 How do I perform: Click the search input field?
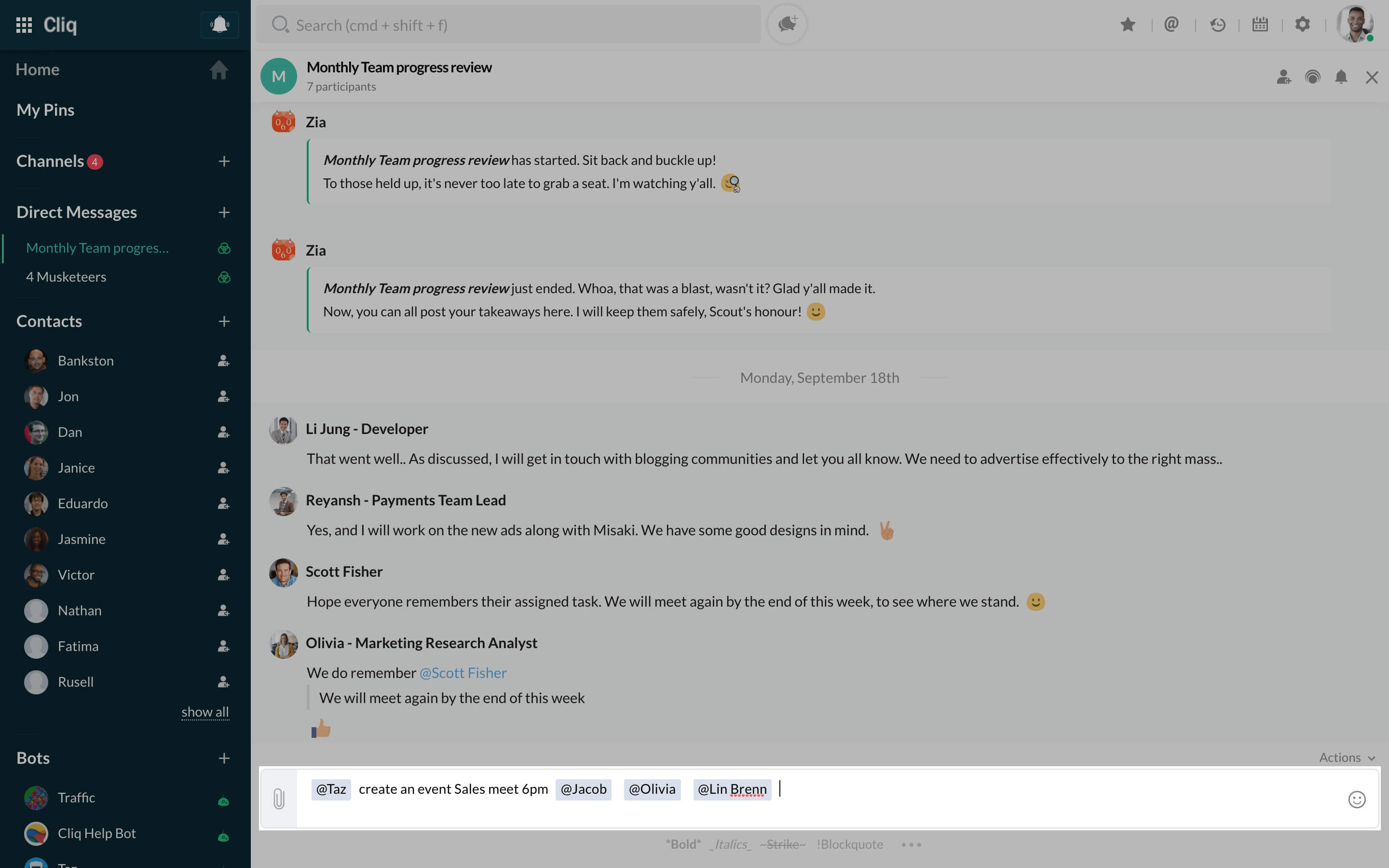508,25
